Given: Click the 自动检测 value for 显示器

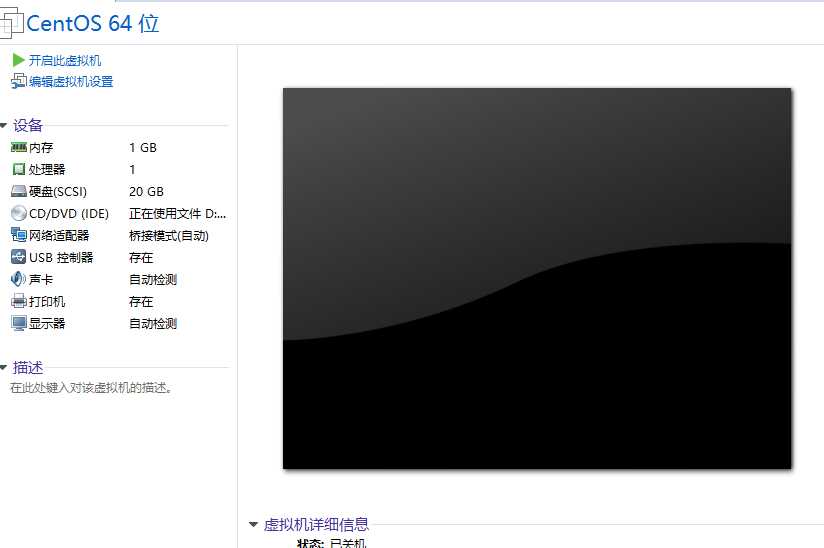Looking at the screenshot, I should [153, 323].
